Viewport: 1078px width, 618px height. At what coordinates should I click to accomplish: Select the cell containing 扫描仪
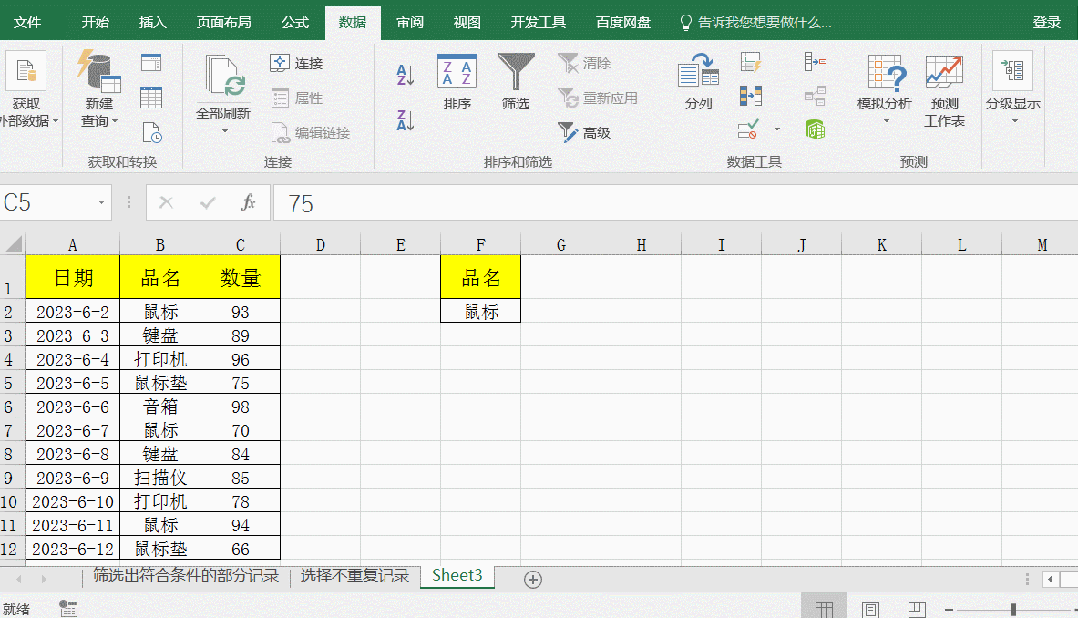tap(160, 478)
